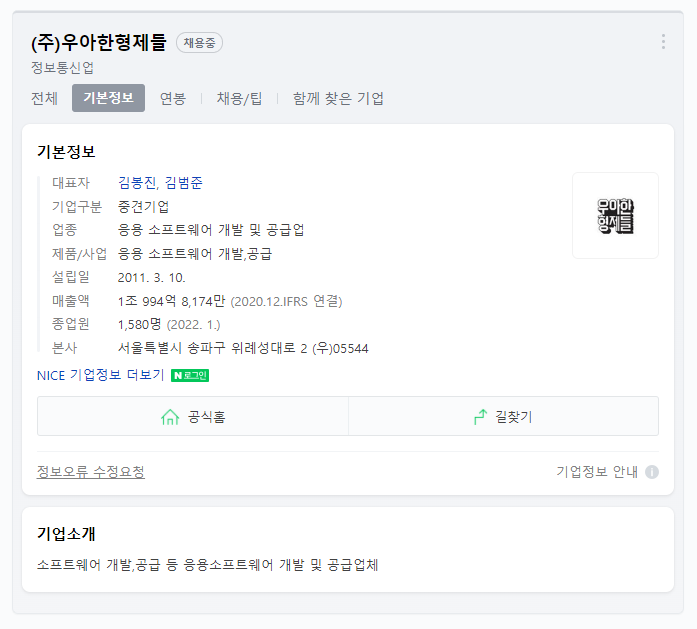This screenshot has width=697, height=629.
Task: Click the info icon beside 기업정보 안내
Action: tap(652, 472)
